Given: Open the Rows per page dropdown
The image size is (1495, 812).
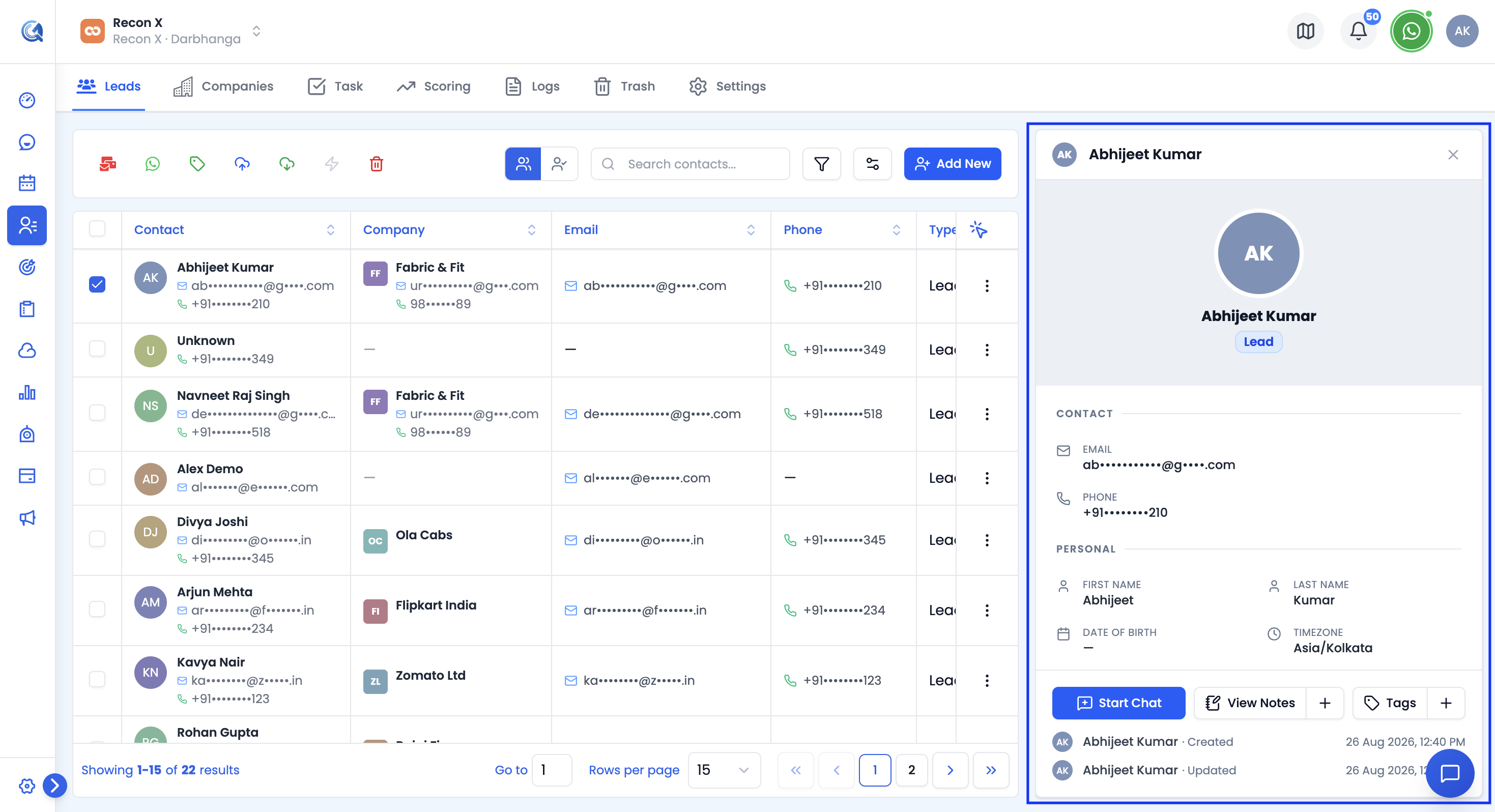Looking at the screenshot, I should [x=724, y=770].
